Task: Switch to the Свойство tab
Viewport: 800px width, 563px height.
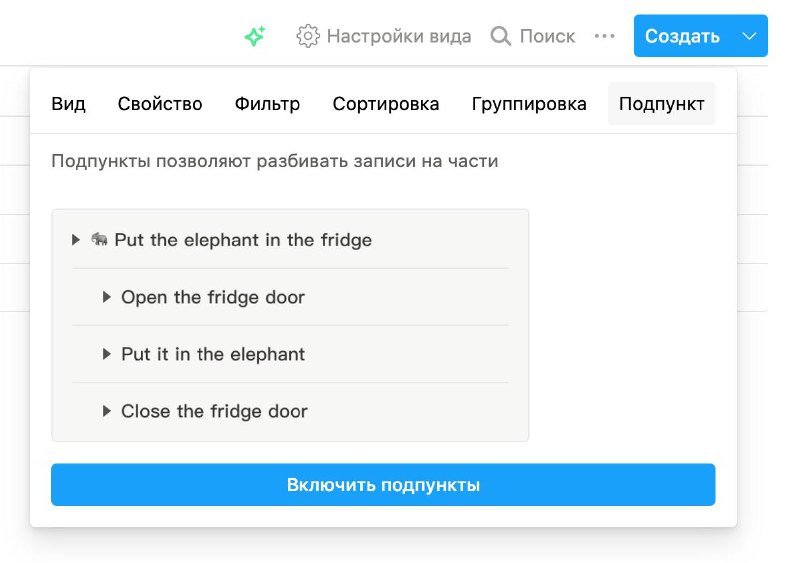Action: [x=160, y=104]
